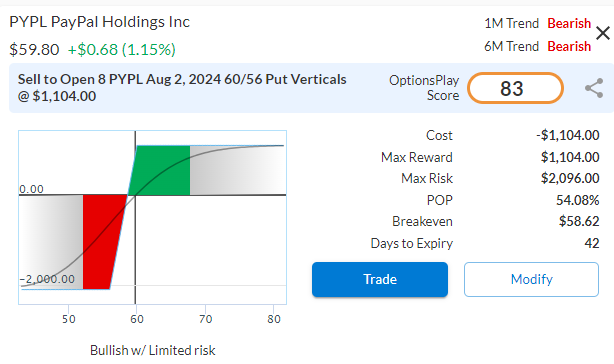This screenshot has height=364, width=614.
Task: Select the POP 54.08% value
Action: [578, 200]
